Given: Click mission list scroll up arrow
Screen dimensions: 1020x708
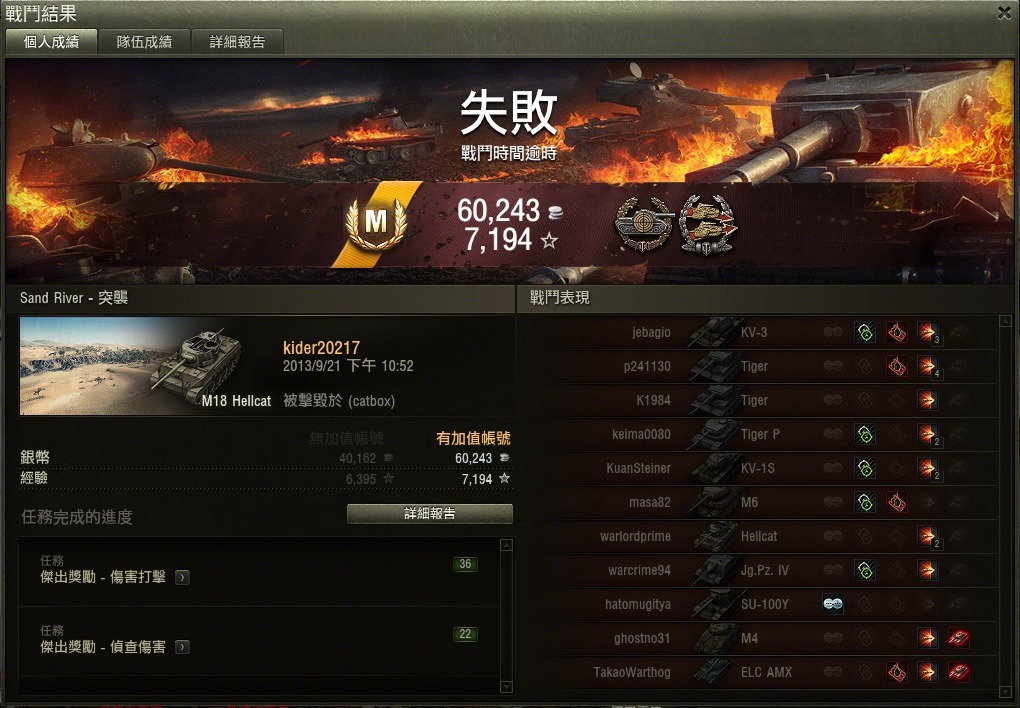Looking at the screenshot, I should pos(507,545).
